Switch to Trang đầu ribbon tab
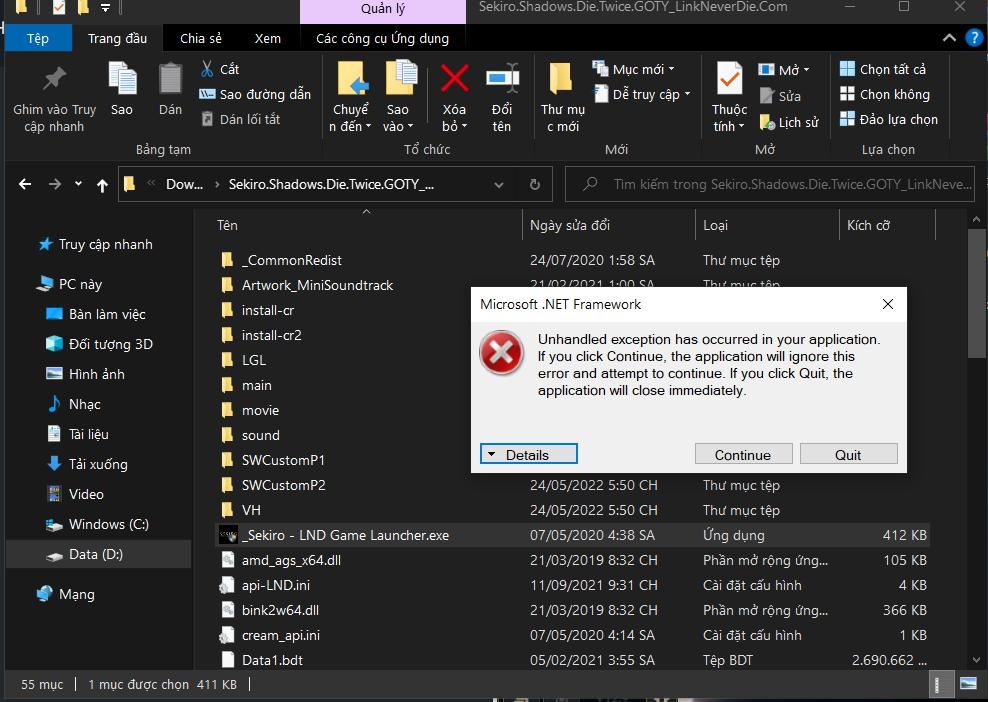 tap(117, 38)
